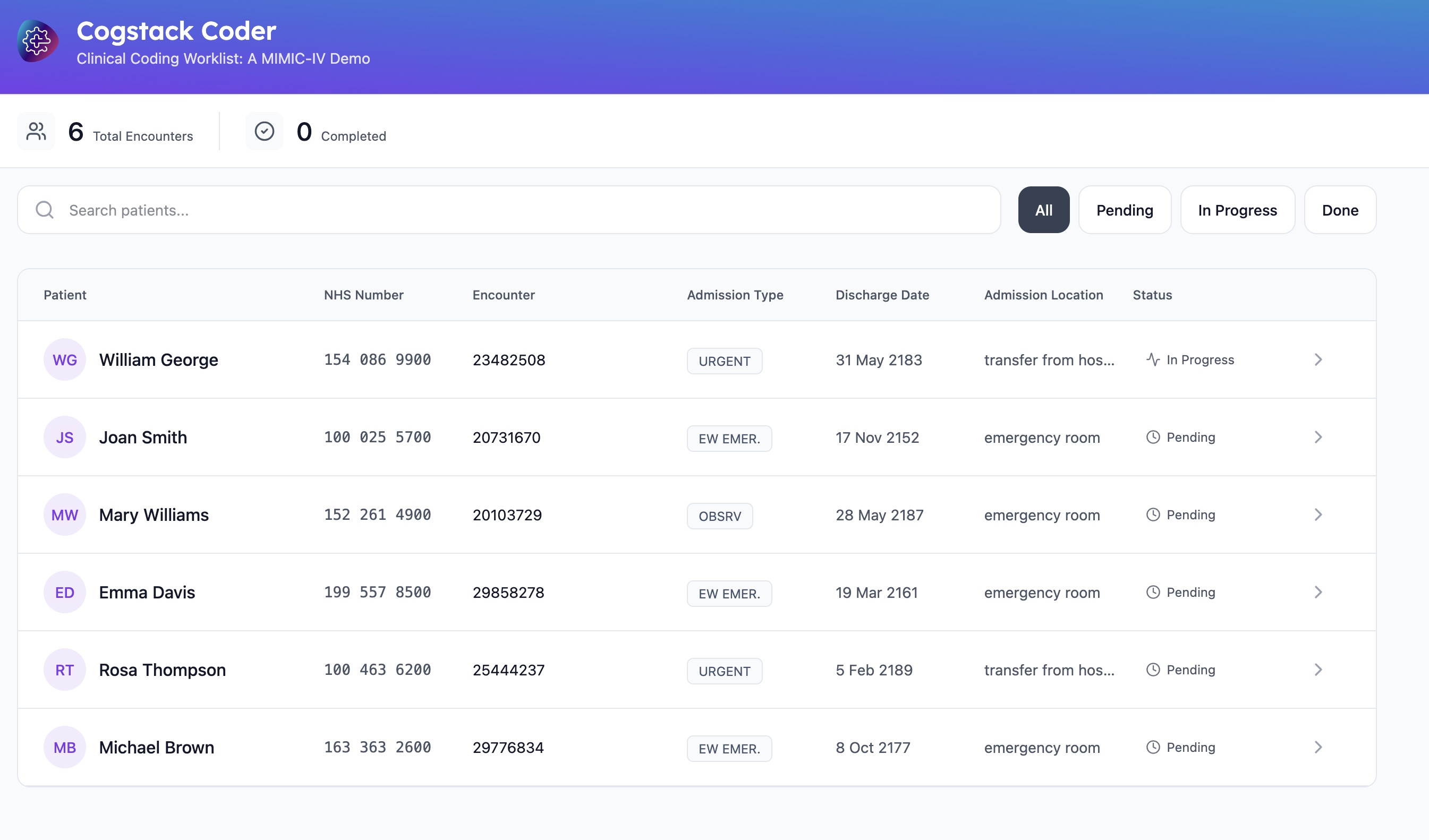Open the William George patient name
Viewport: 1429px width, 840px height.
coord(159,360)
